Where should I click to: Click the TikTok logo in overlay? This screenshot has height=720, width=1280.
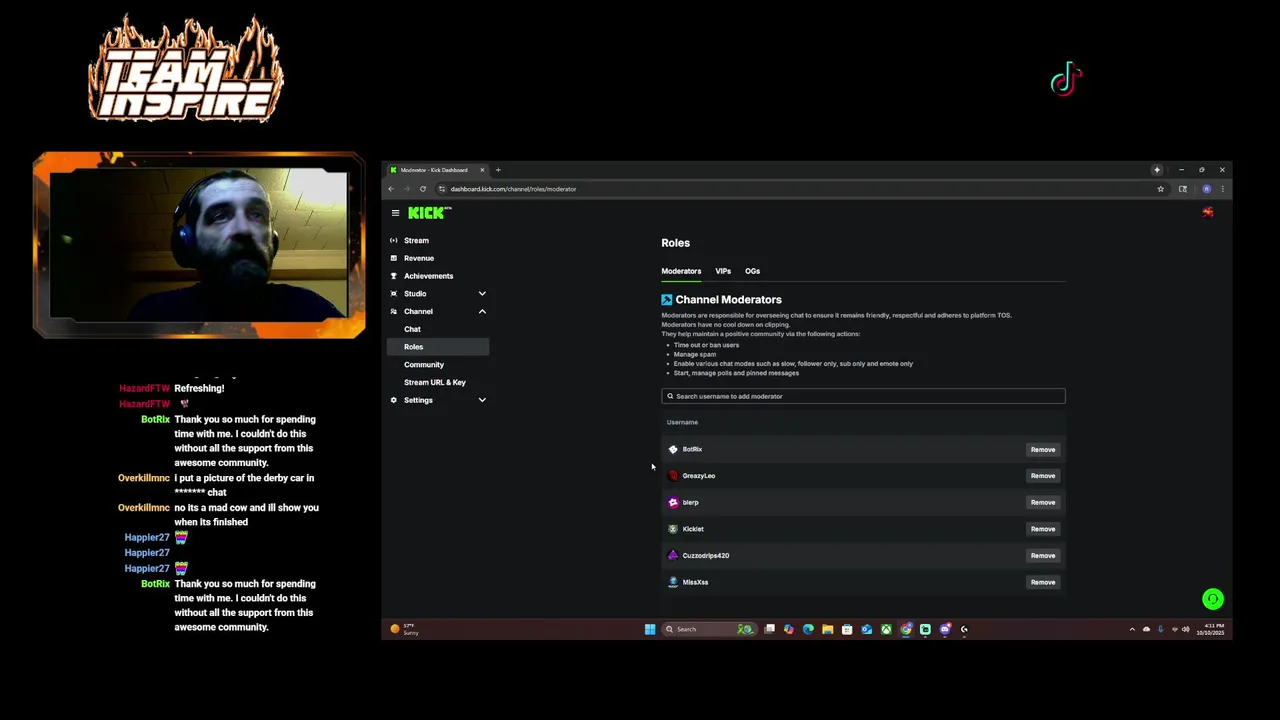(x=1066, y=79)
